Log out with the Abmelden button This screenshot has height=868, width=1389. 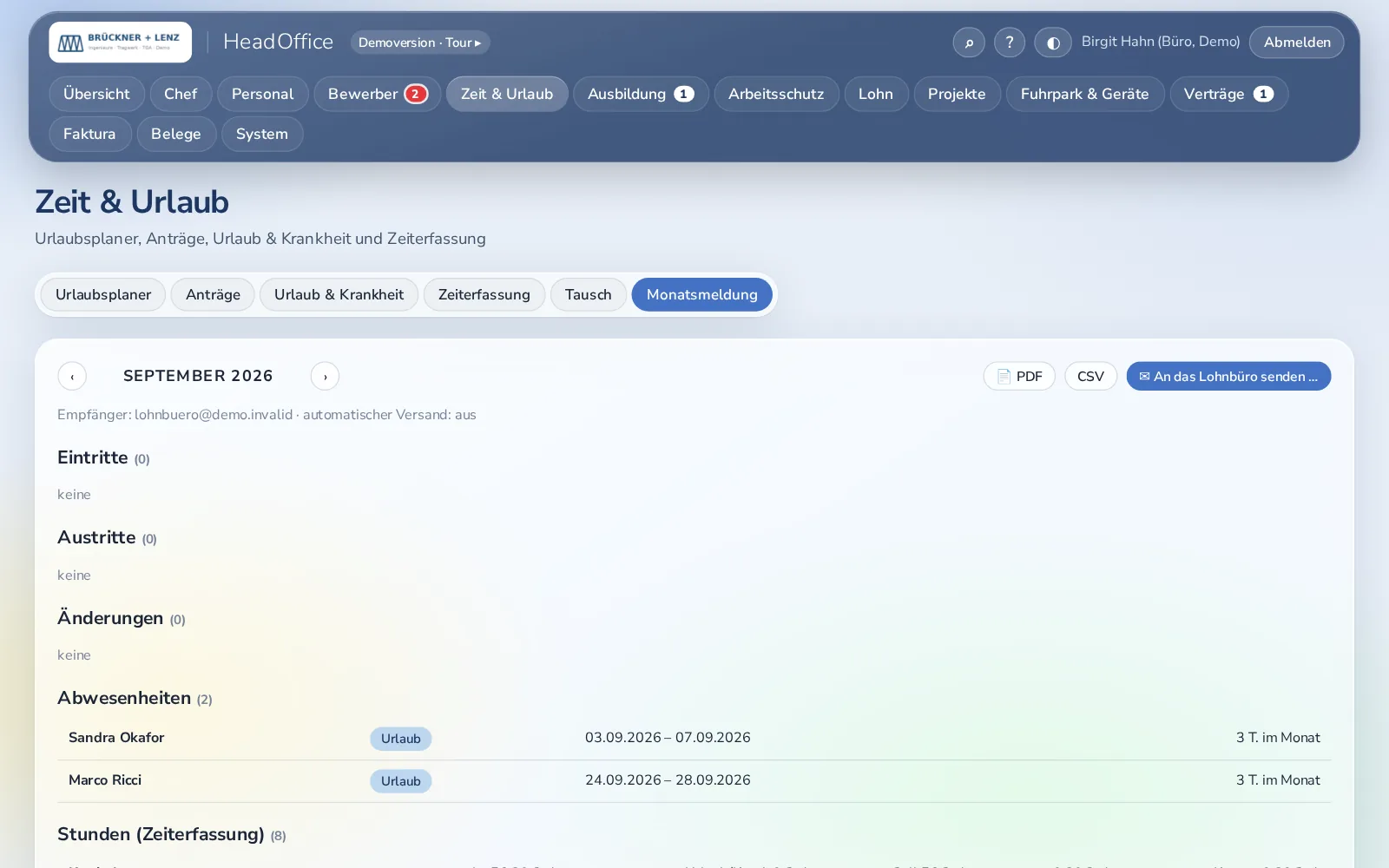coord(1297,43)
